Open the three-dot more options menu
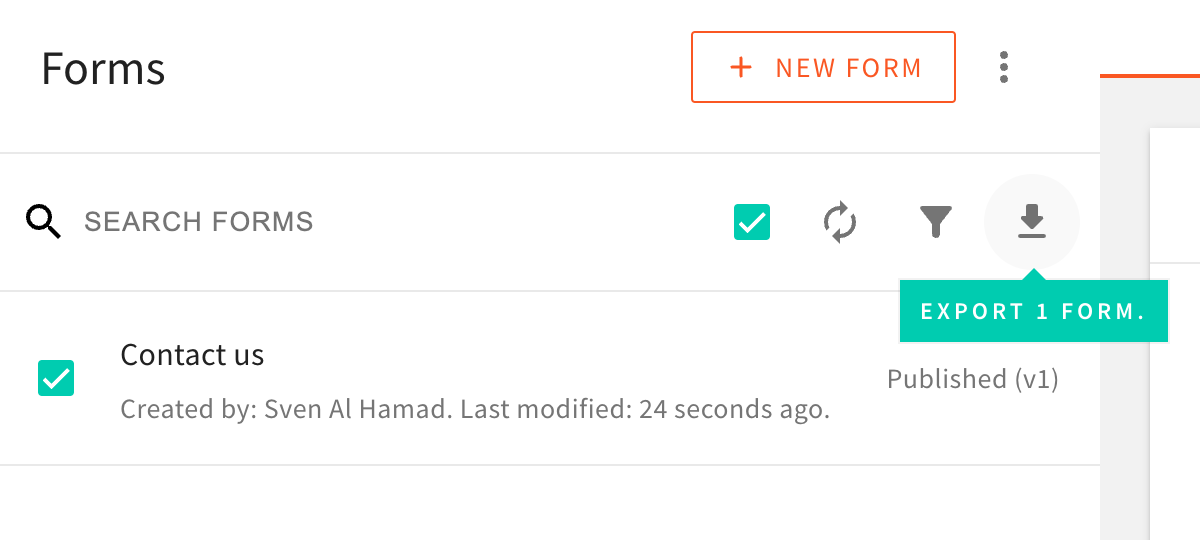 tap(1004, 68)
